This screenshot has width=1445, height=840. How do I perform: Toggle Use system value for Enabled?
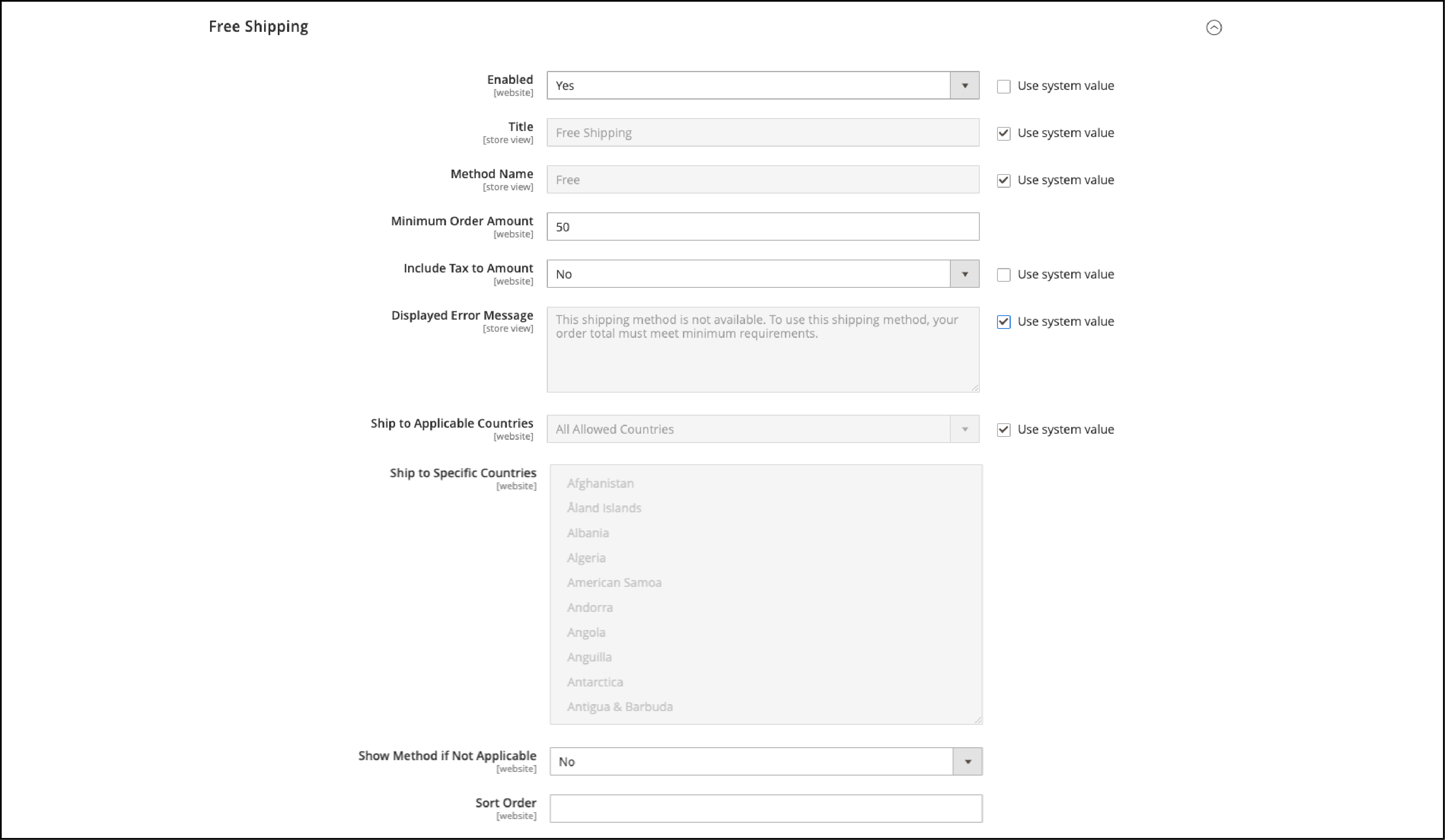click(1003, 87)
